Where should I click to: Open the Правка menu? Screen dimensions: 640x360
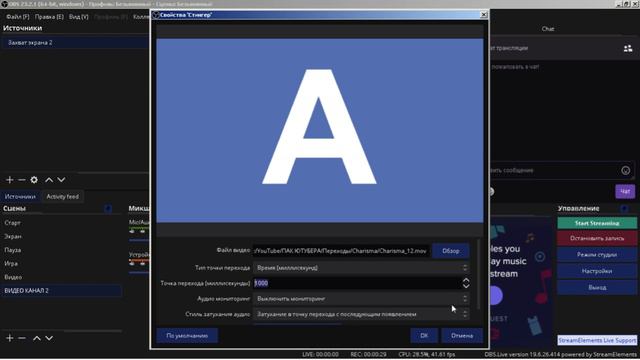[49, 17]
